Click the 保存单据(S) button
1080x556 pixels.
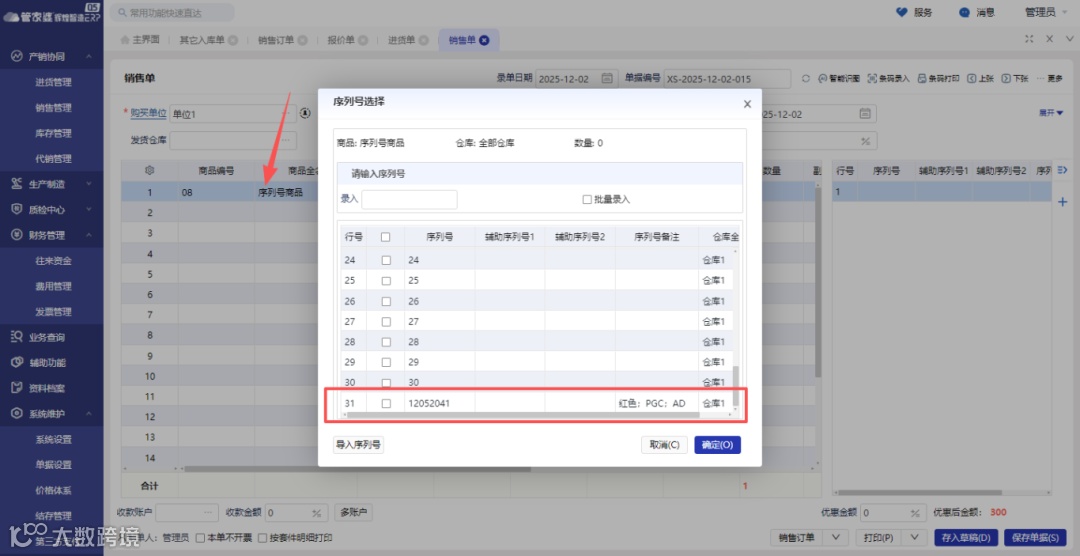point(1035,537)
